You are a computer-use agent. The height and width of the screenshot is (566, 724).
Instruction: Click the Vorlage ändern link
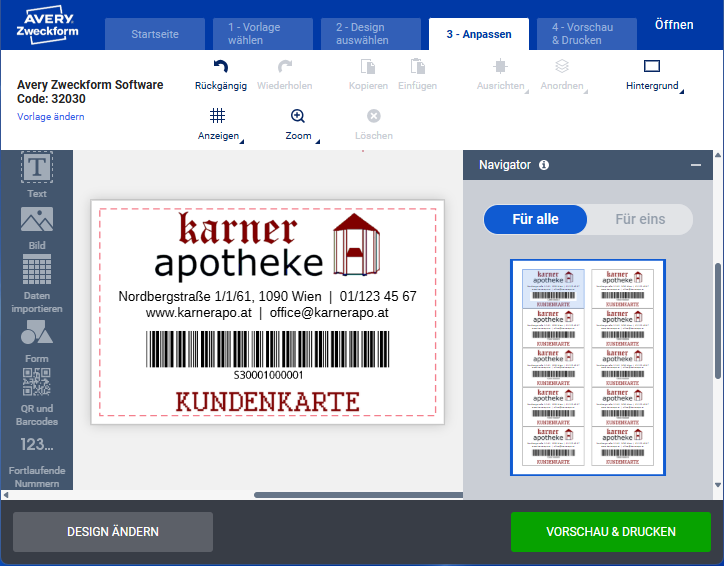(x=51, y=116)
